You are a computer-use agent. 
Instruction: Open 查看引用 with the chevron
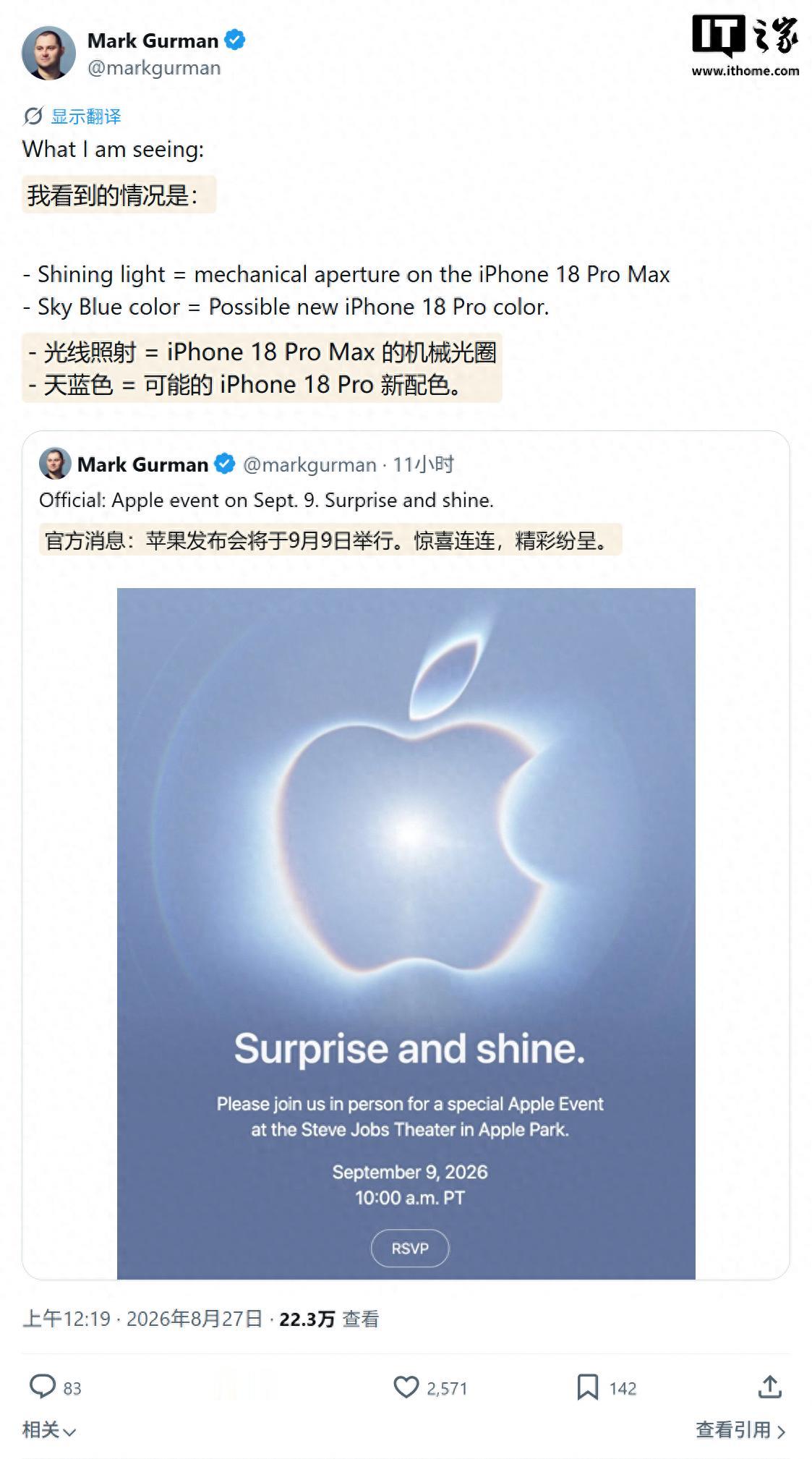(x=740, y=1430)
